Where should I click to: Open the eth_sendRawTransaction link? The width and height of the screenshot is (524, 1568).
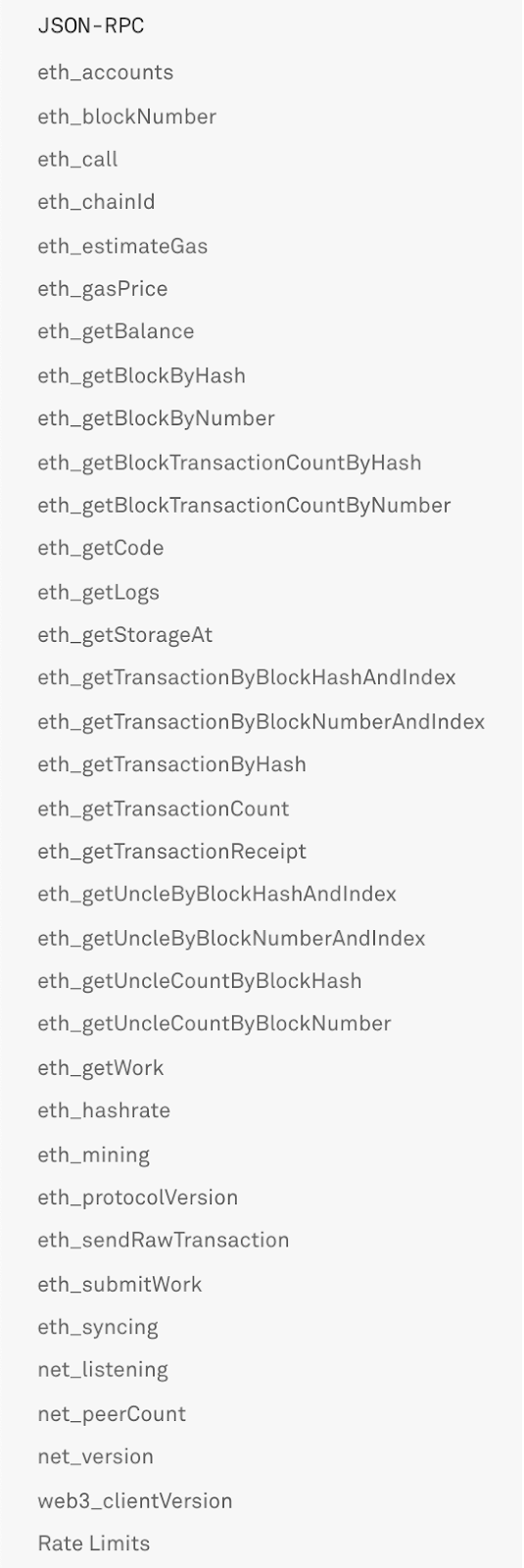point(164,1240)
